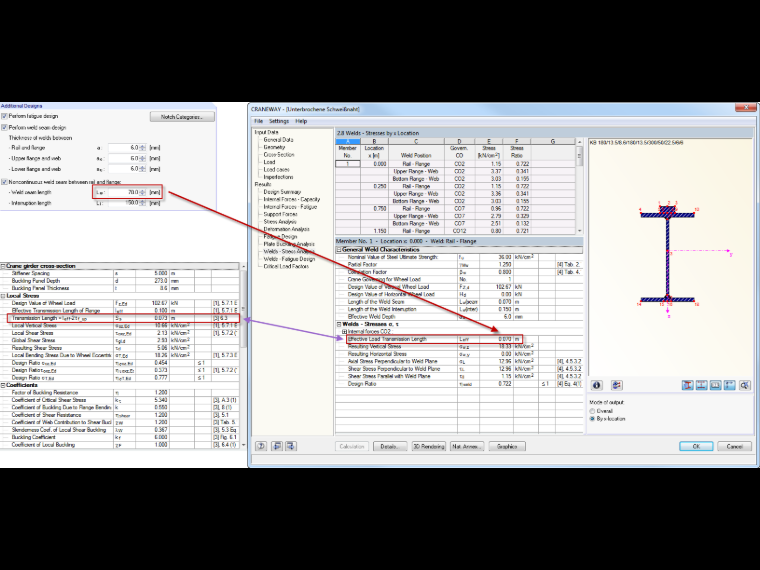Screen dimensions: 760x570
Task: Open Internal Forces - Fatigue results
Action: tap(290, 206)
